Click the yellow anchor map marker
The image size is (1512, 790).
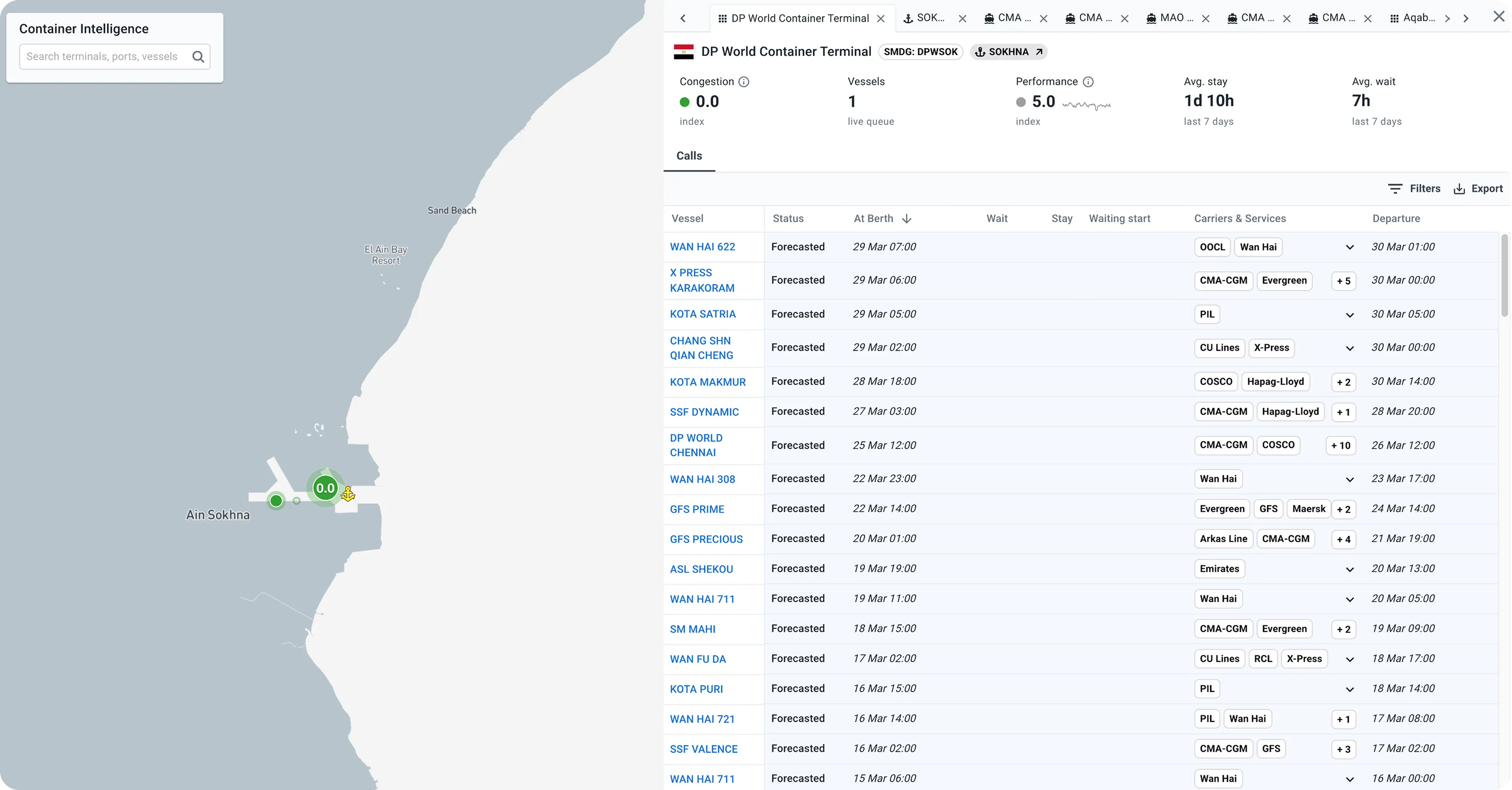coord(348,494)
